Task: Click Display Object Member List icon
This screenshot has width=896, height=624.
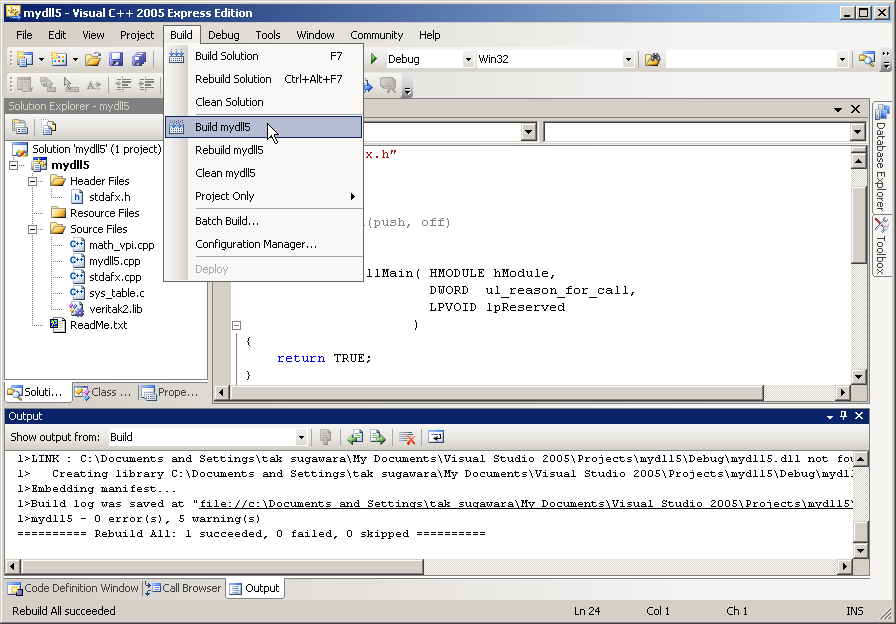Action: click(25, 85)
